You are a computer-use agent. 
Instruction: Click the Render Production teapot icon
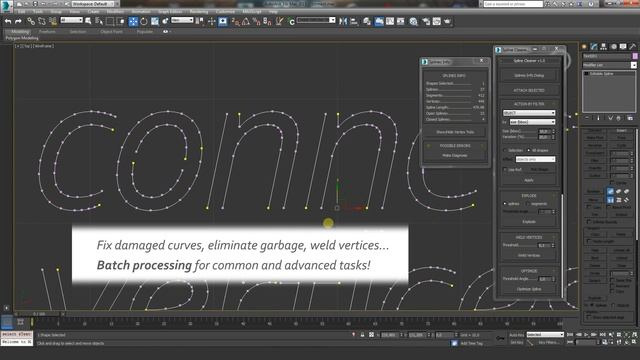click(x=447, y=22)
